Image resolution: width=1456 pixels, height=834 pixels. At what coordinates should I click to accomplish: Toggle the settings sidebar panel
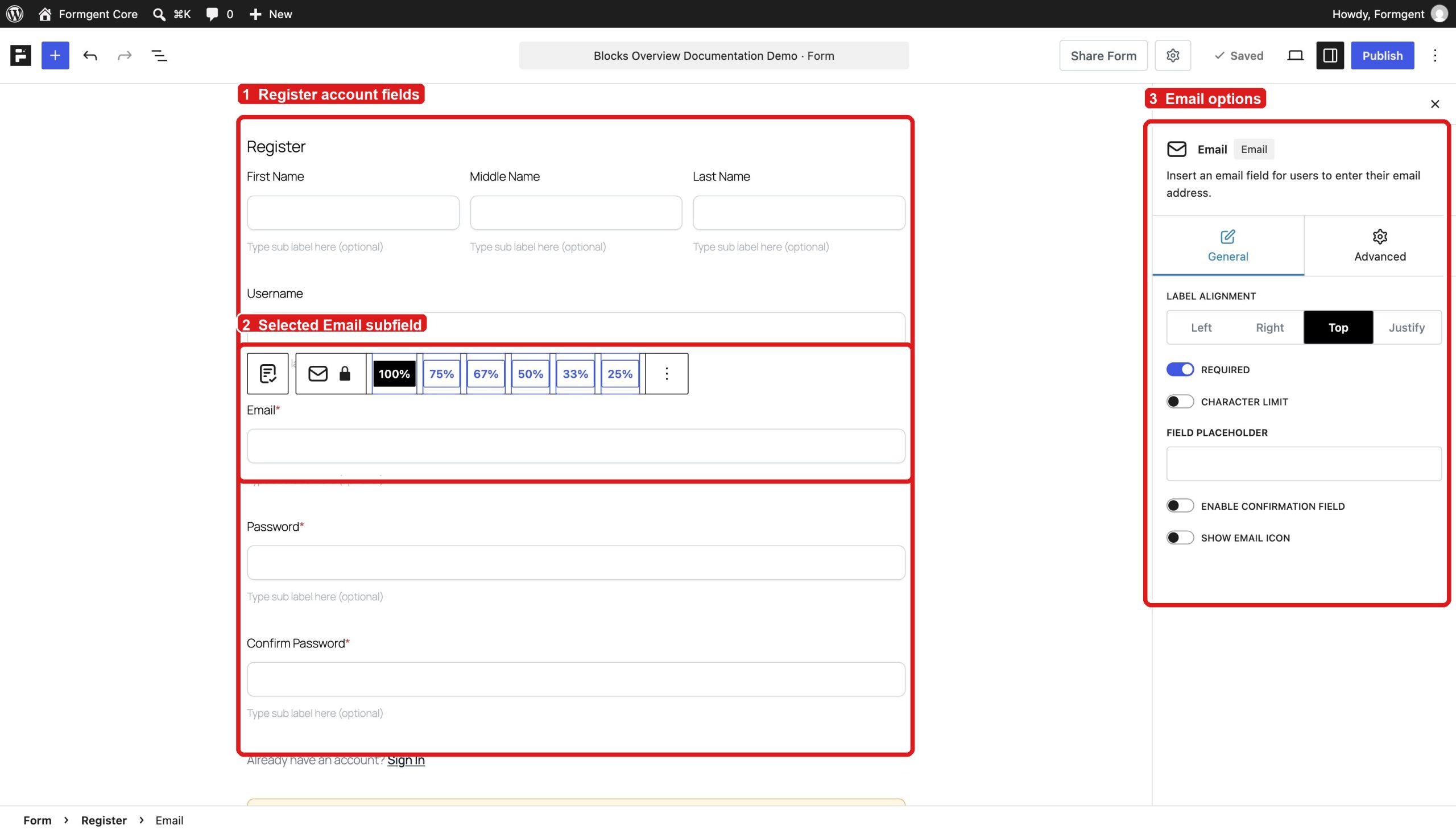tap(1330, 56)
